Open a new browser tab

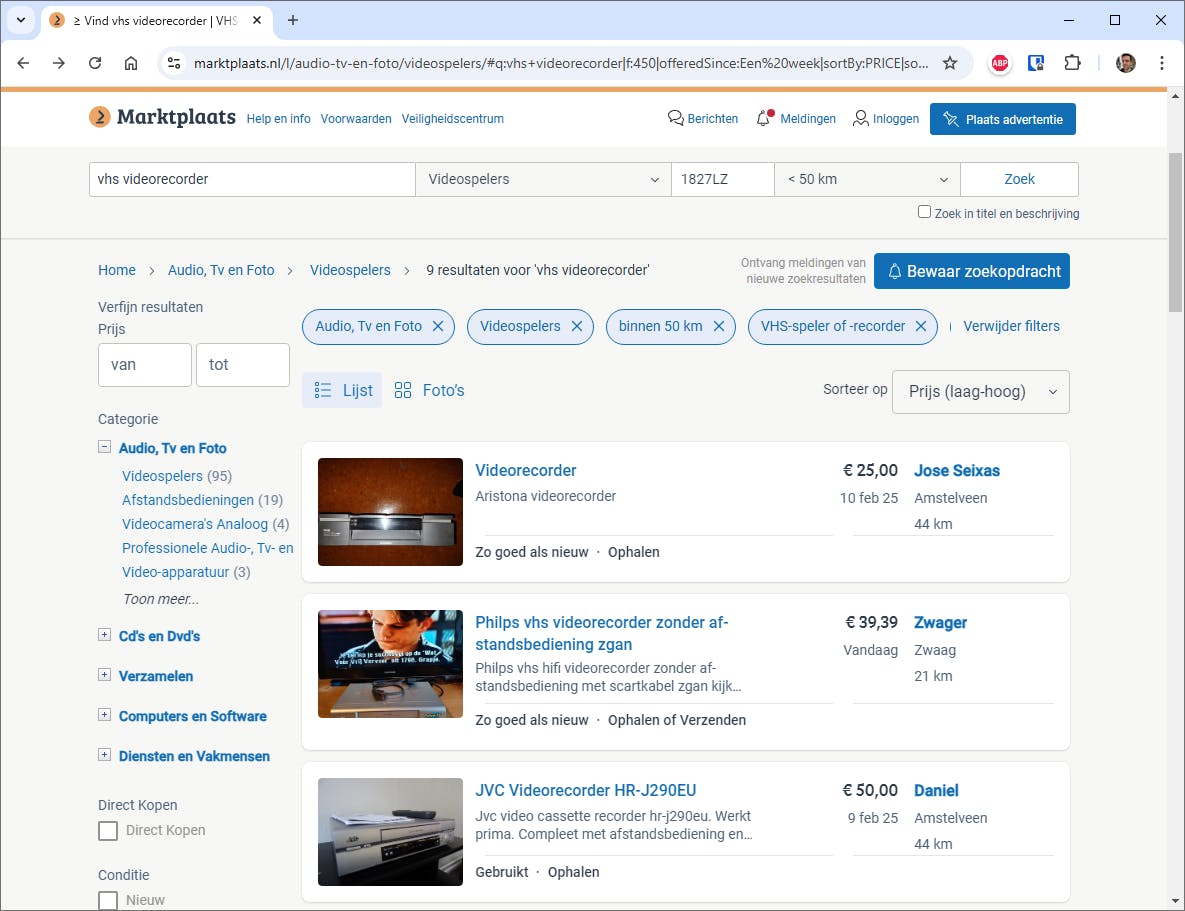[293, 20]
